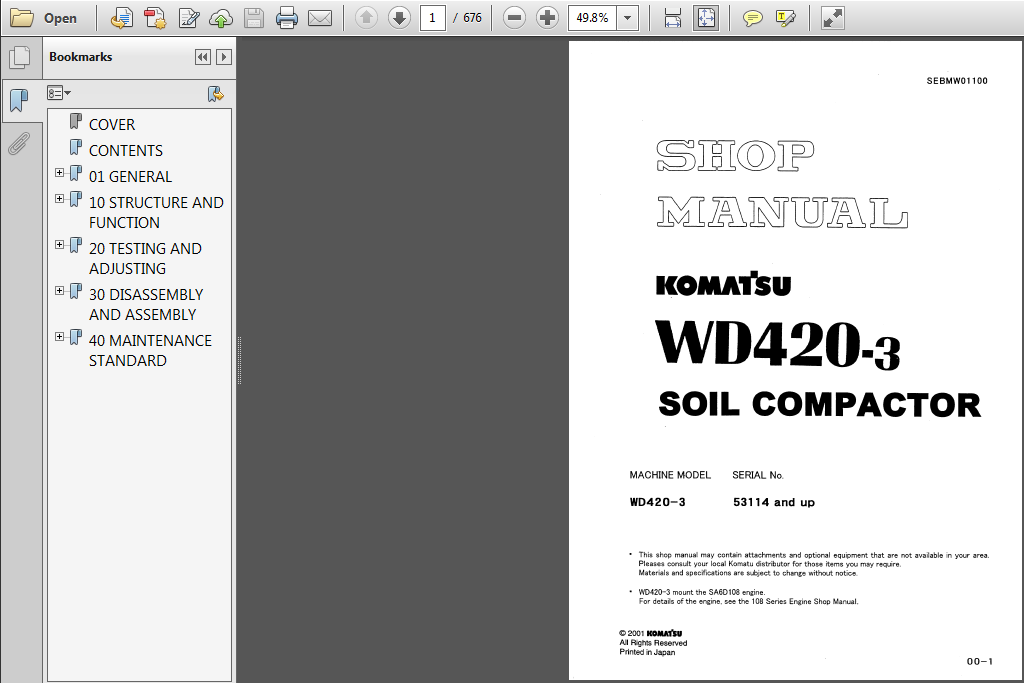Go to previous page arrow
Image resolution: width=1024 pixels, height=683 pixels.
pos(366,18)
